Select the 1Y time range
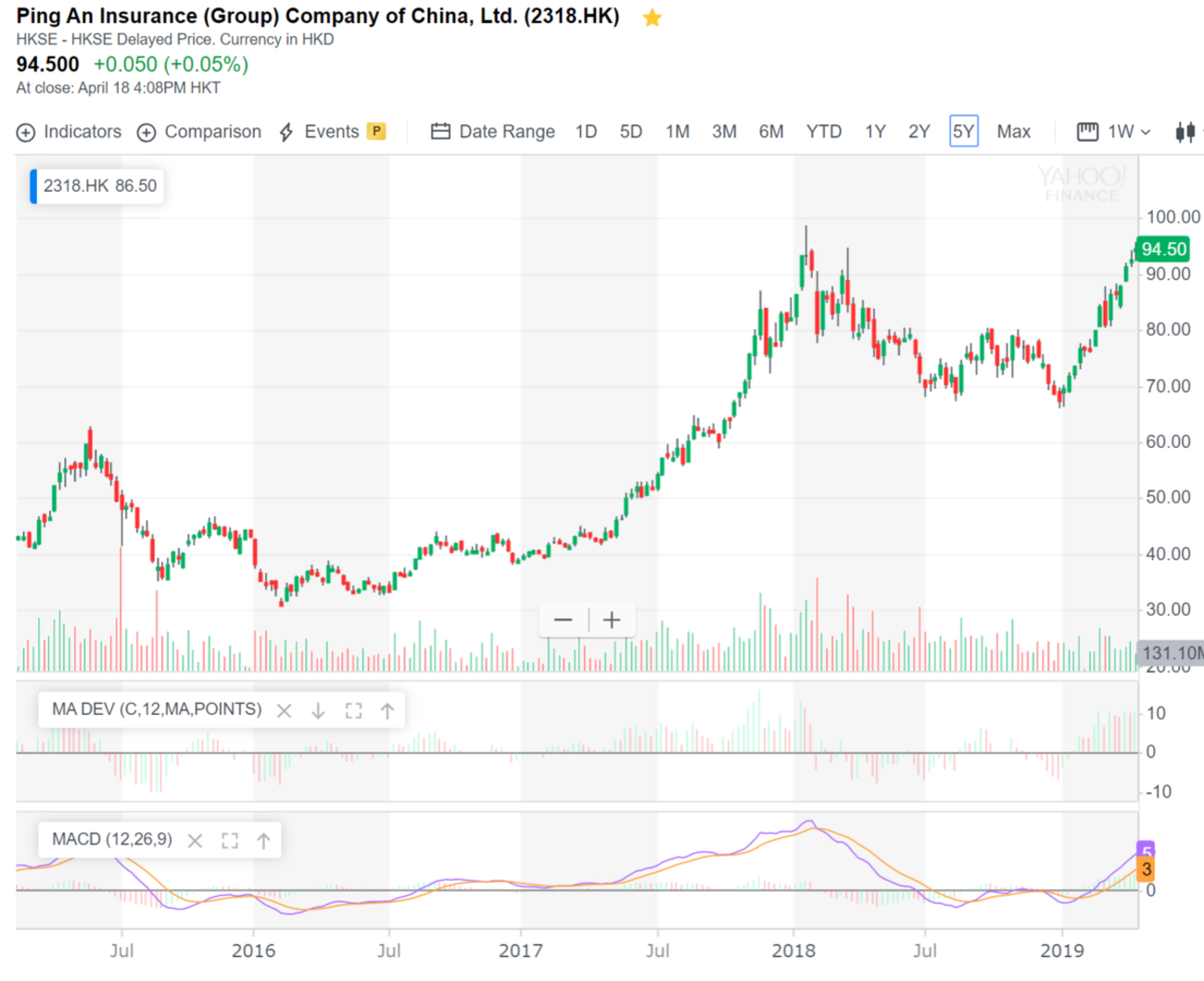This screenshot has width=1204, height=981. tap(875, 132)
